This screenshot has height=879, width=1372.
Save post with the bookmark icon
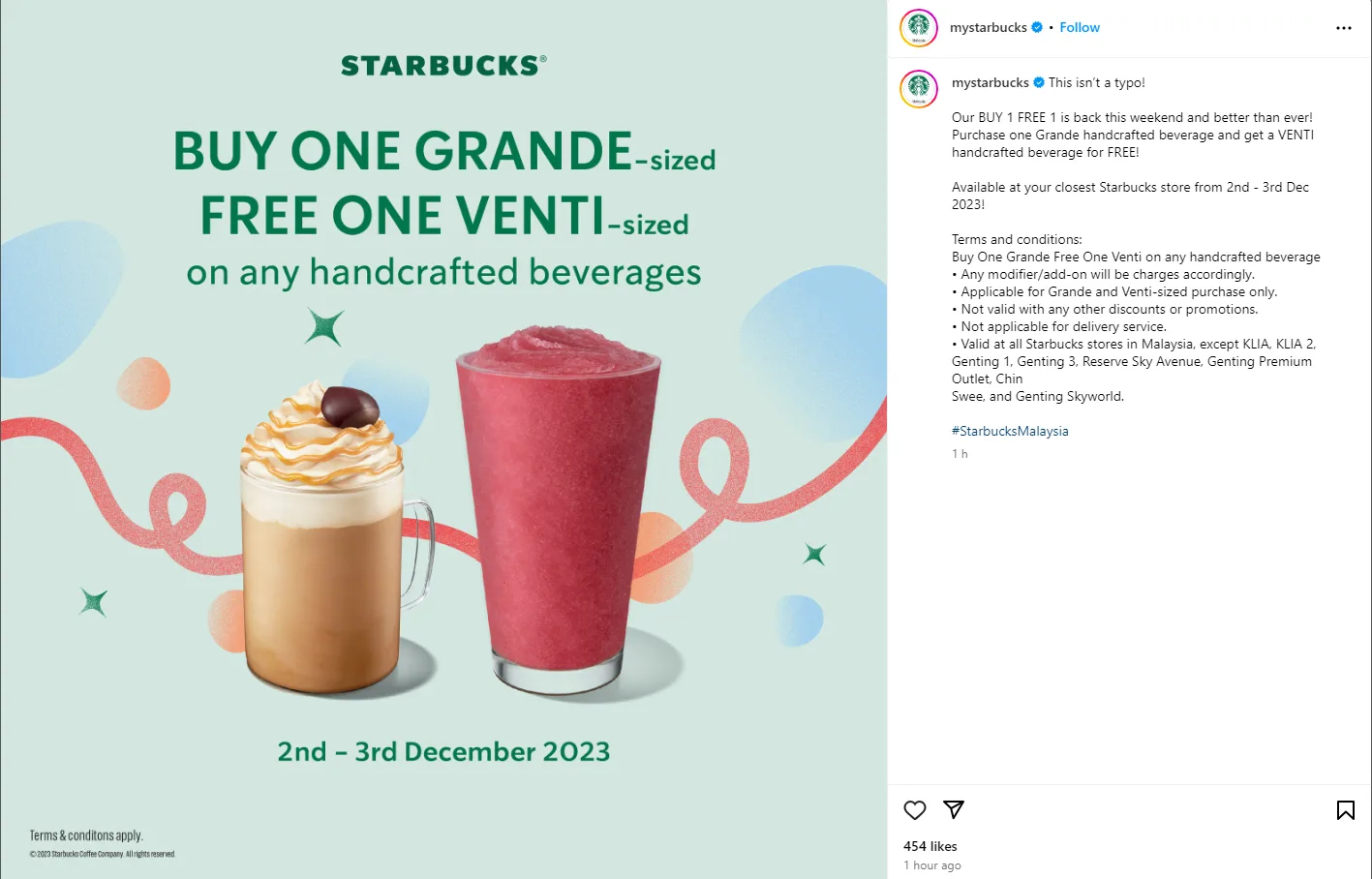click(x=1345, y=810)
